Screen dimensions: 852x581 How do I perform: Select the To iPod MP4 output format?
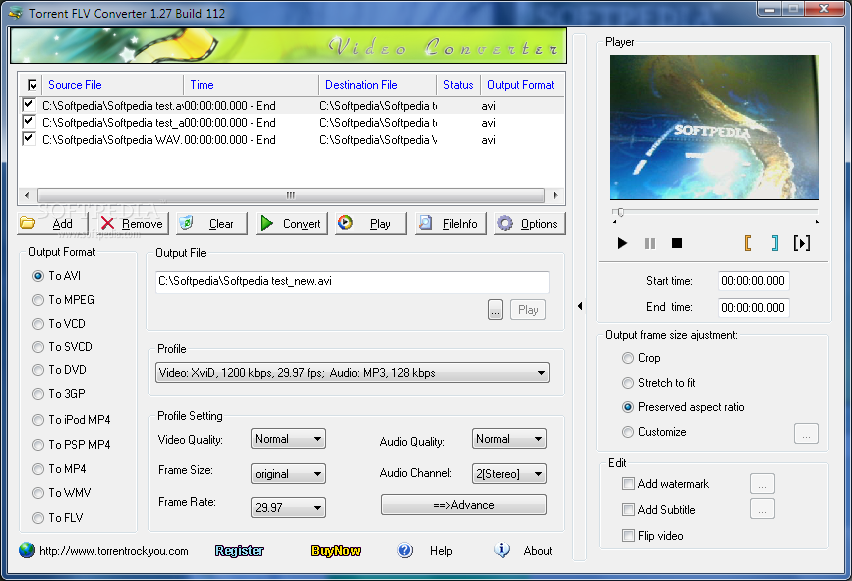pos(71,420)
